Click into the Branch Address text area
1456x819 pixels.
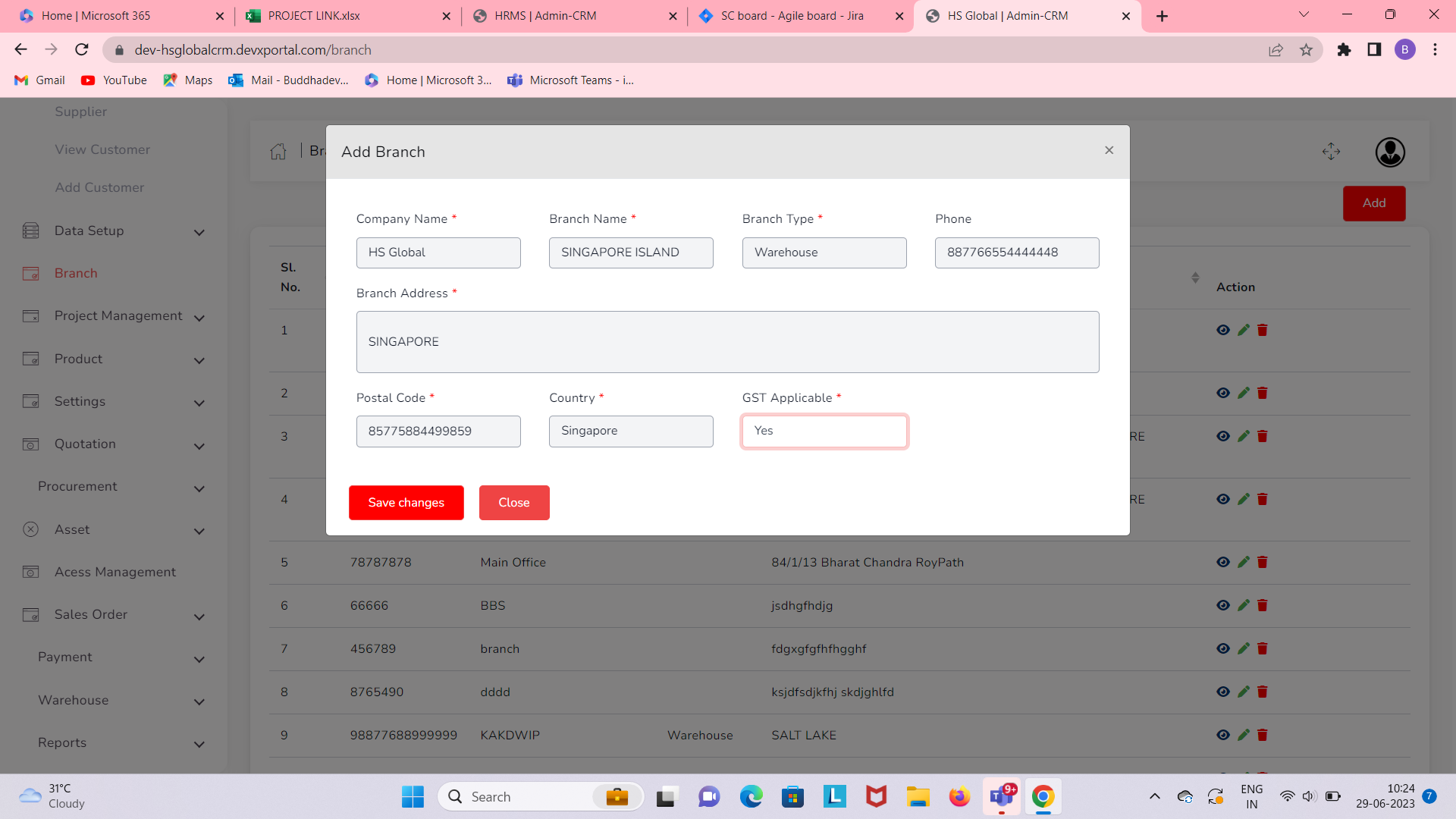point(727,342)
